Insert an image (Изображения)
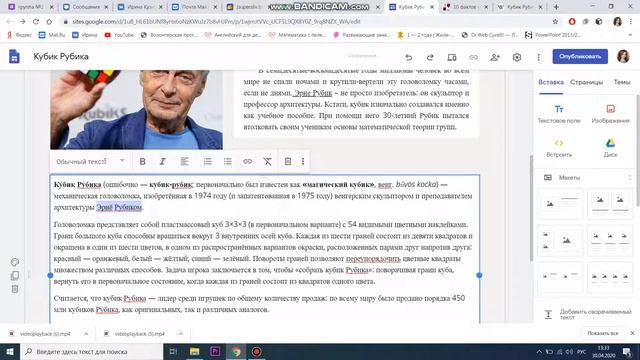640x360 pixels. 610,114
